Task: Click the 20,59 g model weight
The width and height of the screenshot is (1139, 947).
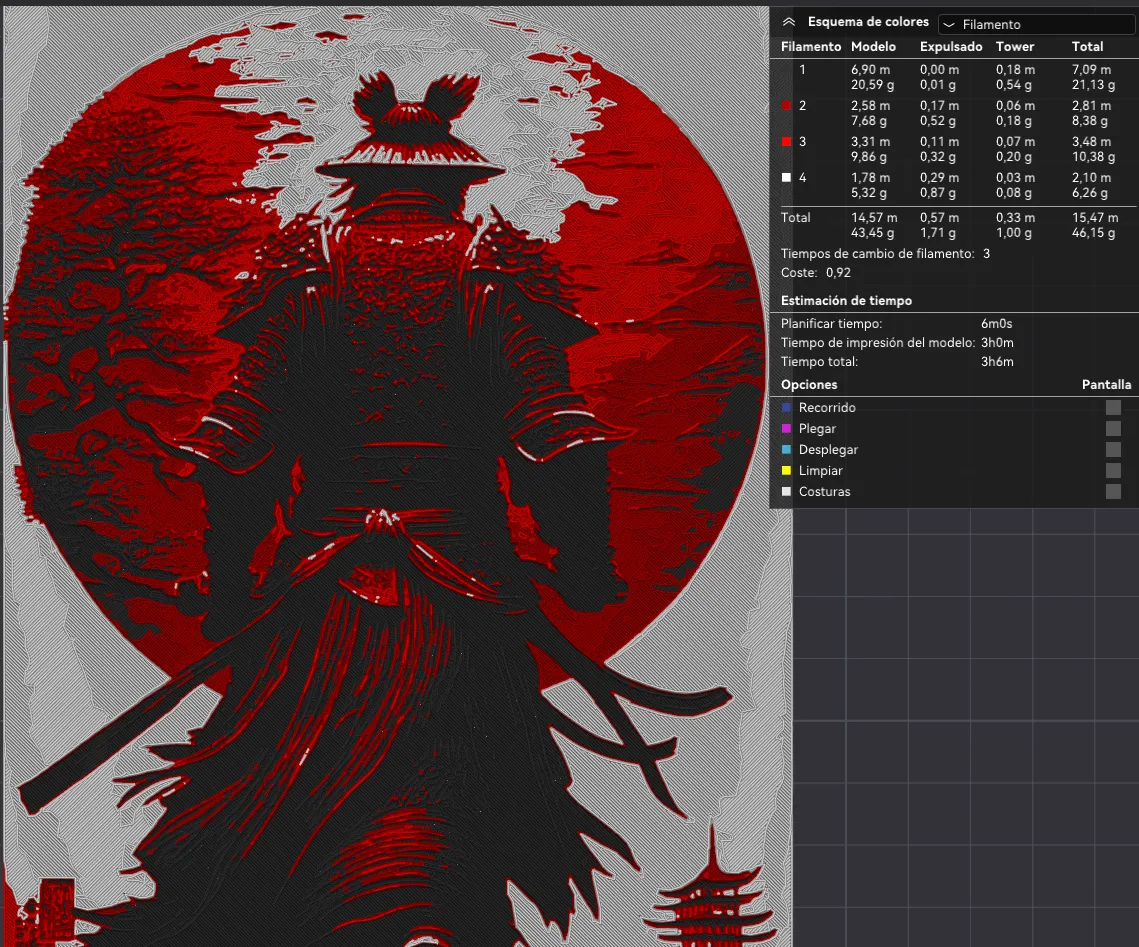Action: coord(872,85)
